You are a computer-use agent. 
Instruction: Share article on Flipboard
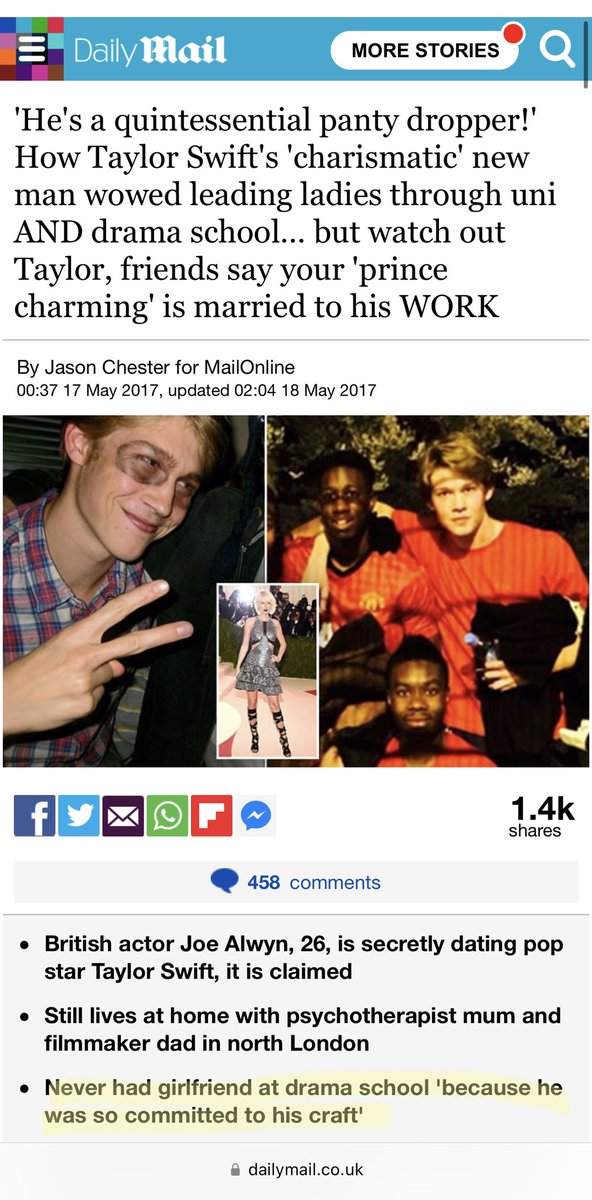click(210, 815)
